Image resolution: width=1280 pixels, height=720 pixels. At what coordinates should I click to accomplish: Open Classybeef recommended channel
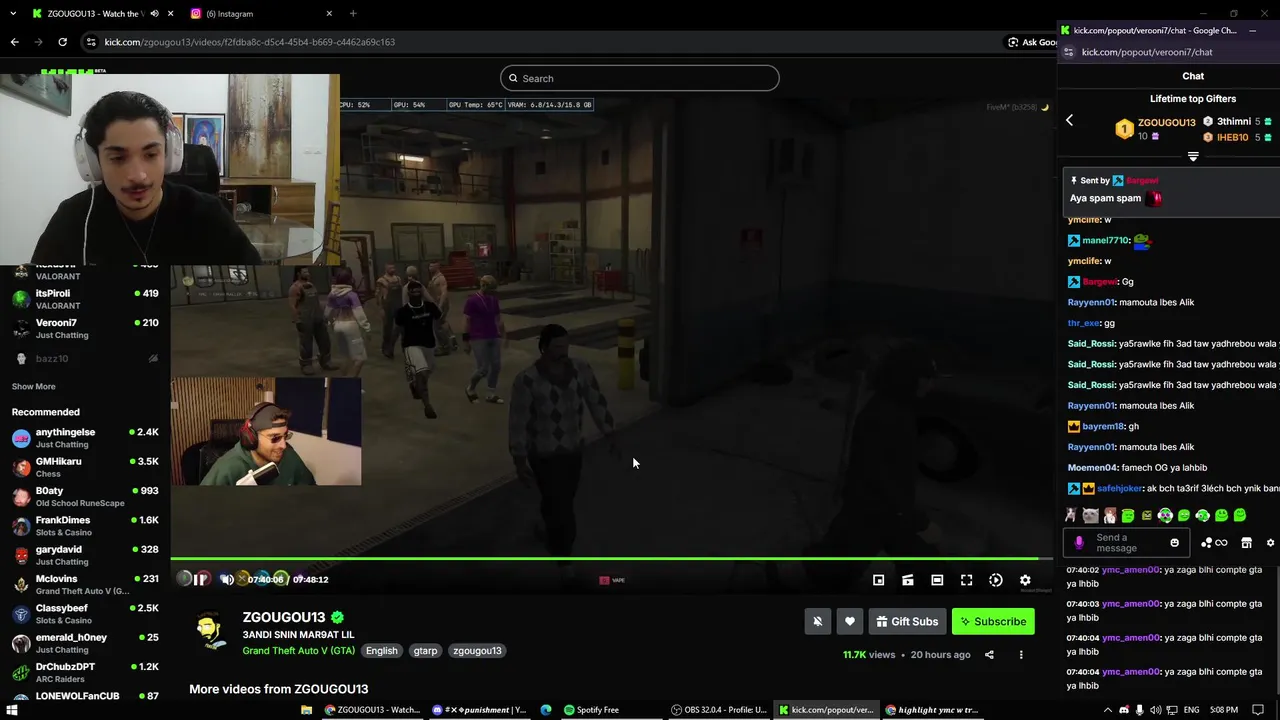click(85, 614)
